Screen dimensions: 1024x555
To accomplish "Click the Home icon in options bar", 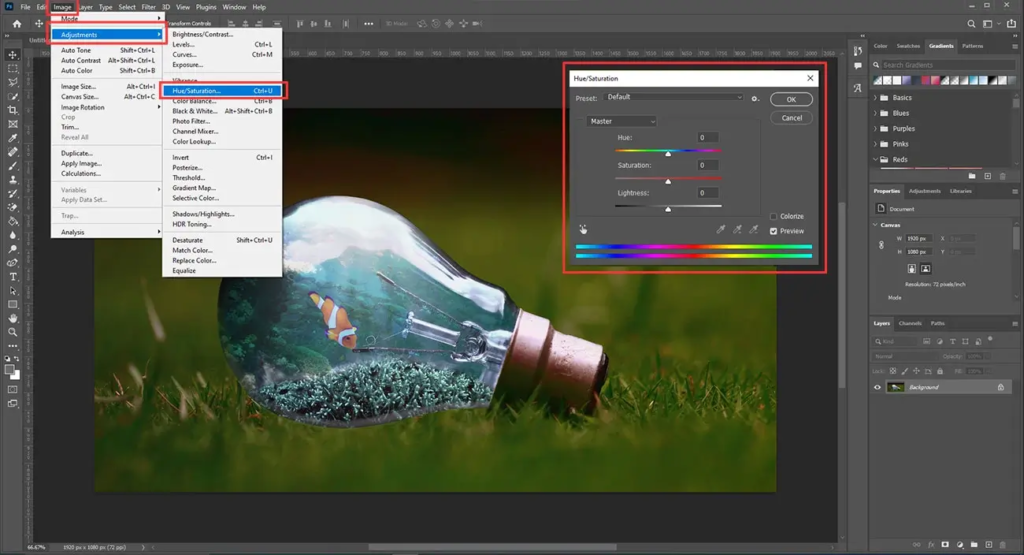I will [17, 24].
